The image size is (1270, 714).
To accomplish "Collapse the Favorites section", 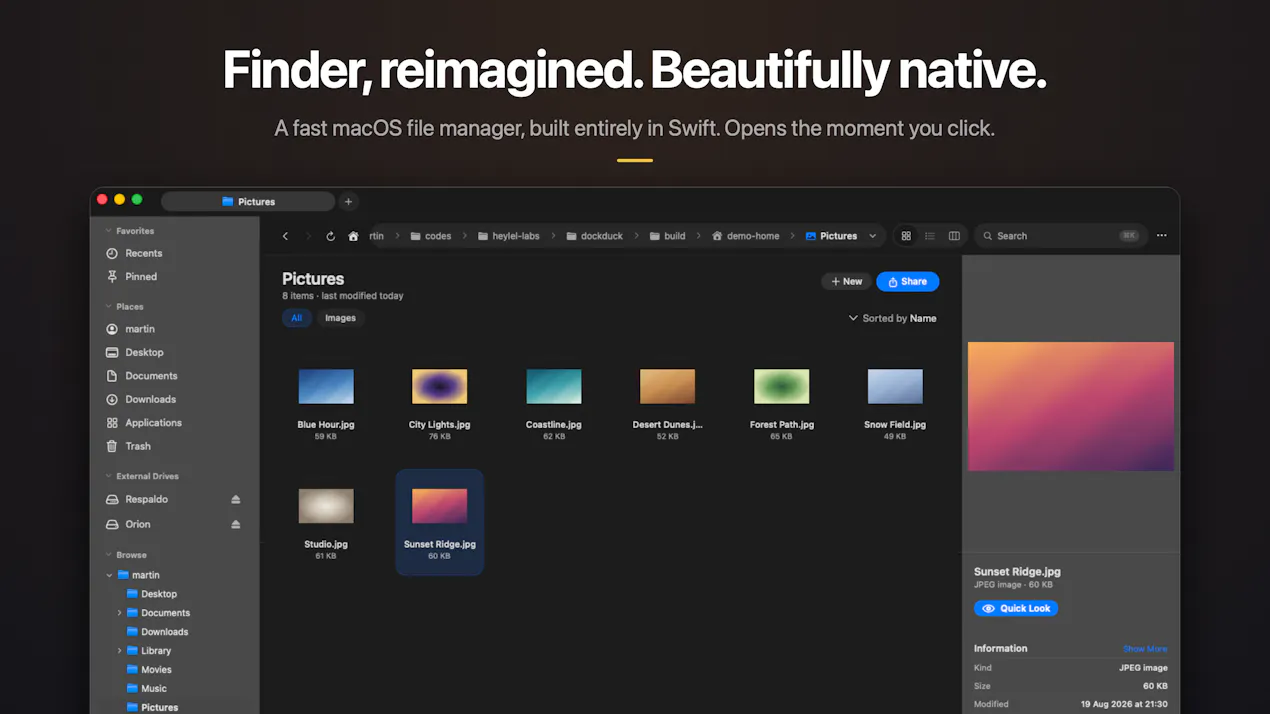I will pyautogui.click(x=109, y=231).
